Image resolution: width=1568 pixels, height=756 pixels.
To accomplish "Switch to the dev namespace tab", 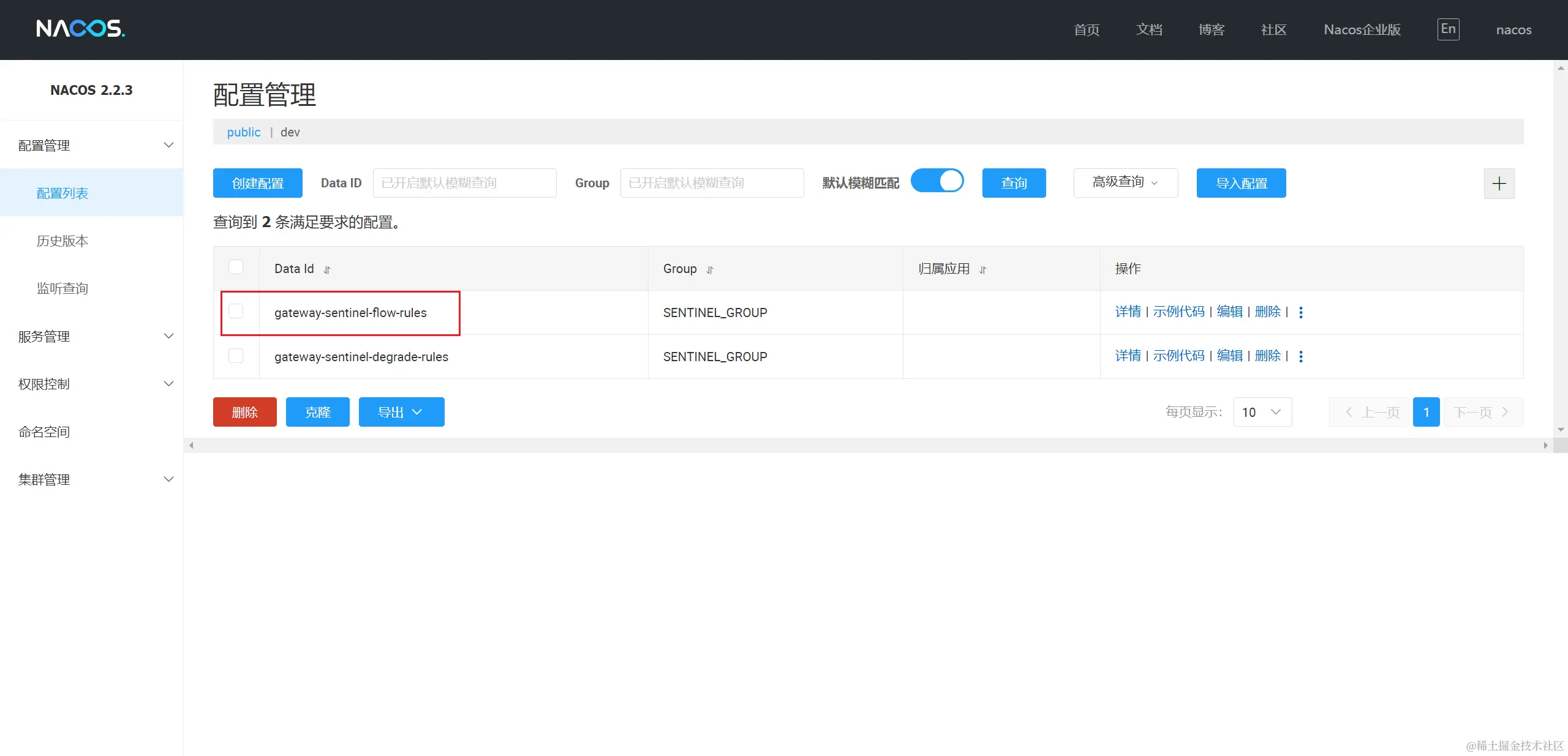I will point(290,132).
